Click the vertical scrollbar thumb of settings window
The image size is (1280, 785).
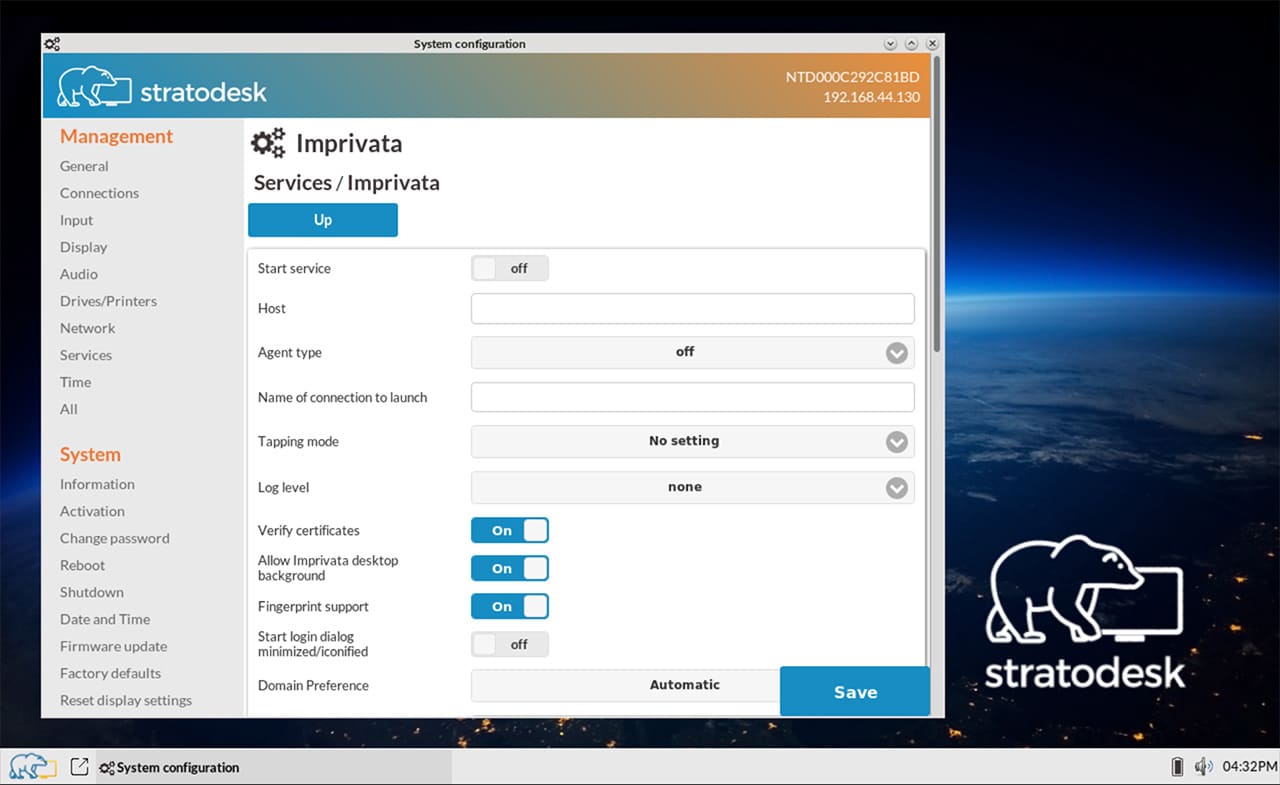tap(937, 204)
